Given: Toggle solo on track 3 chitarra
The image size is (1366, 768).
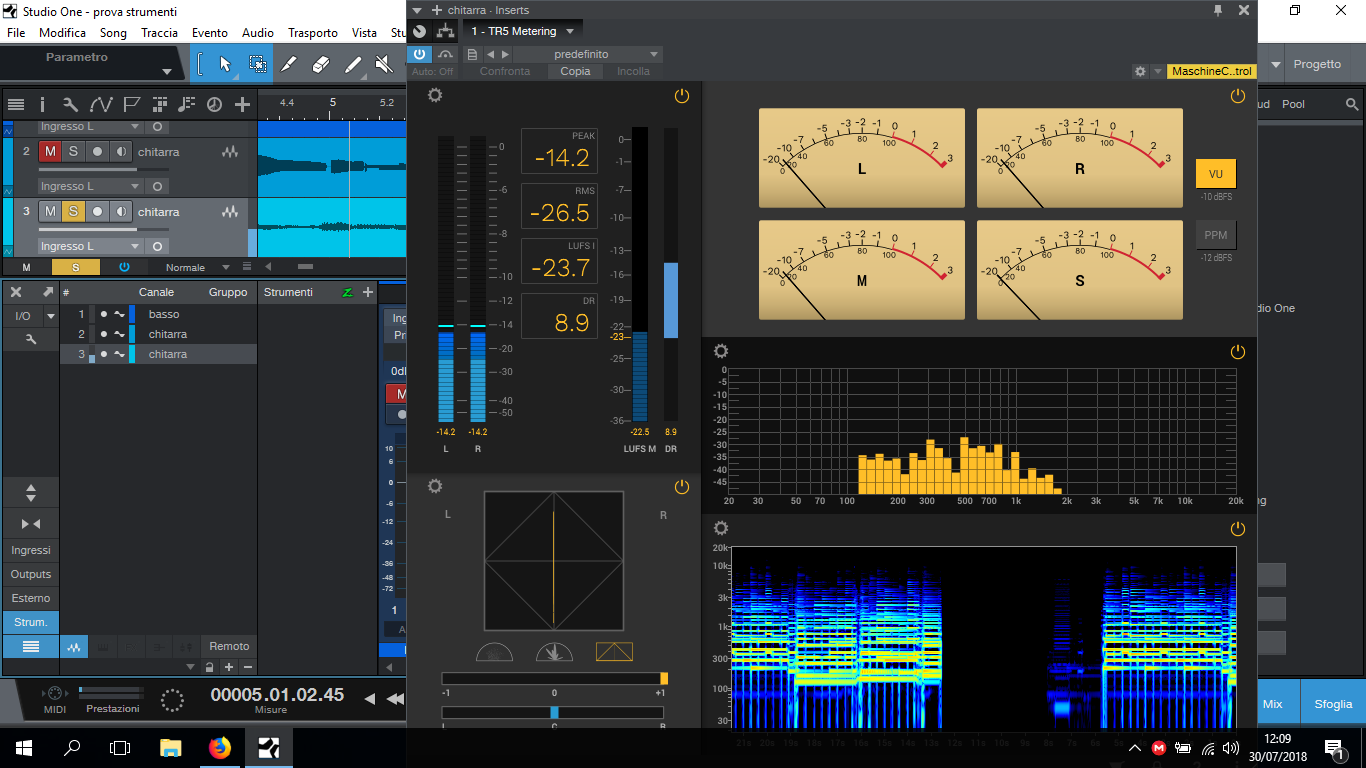Looking at the screenshot, I should pyautogui.click(x=73, y=211).
